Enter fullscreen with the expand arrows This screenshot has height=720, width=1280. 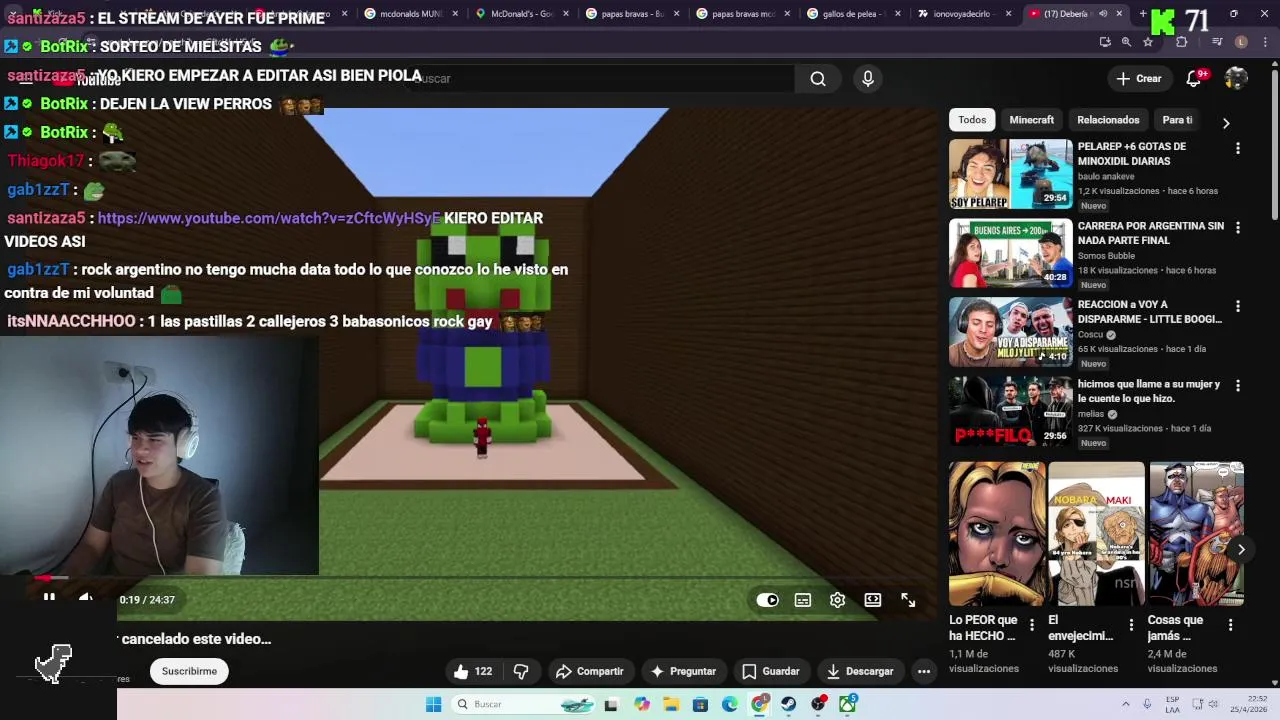coord(908,600)
